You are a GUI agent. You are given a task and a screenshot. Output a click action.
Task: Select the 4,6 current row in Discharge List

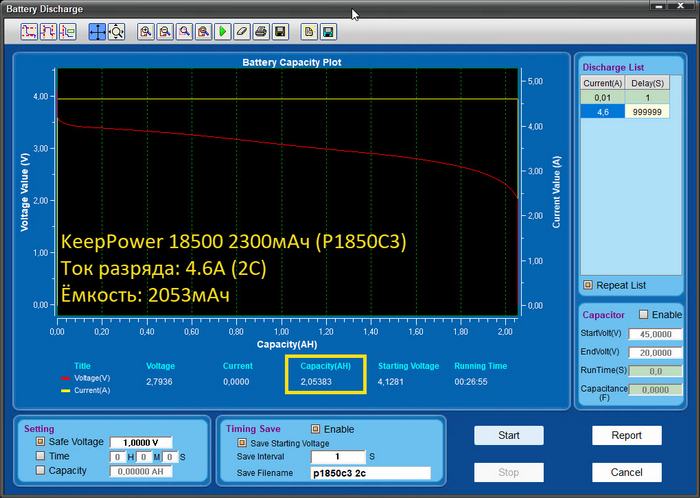(x=603, y=113)
